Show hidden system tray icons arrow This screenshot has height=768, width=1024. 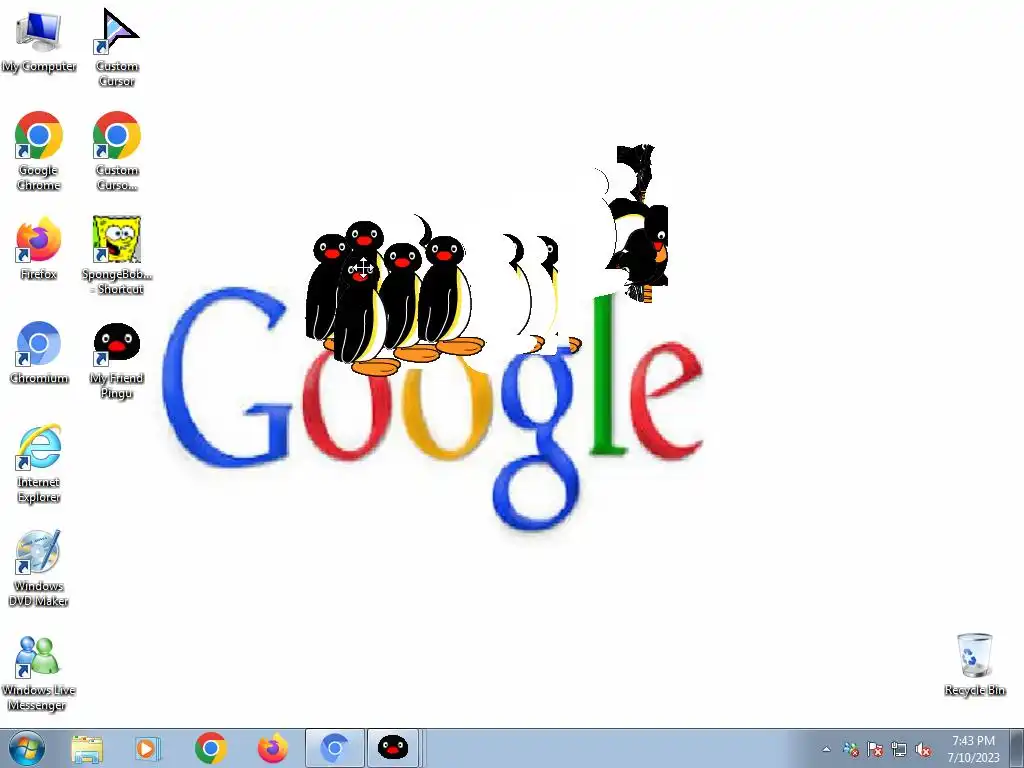[826, 750]
